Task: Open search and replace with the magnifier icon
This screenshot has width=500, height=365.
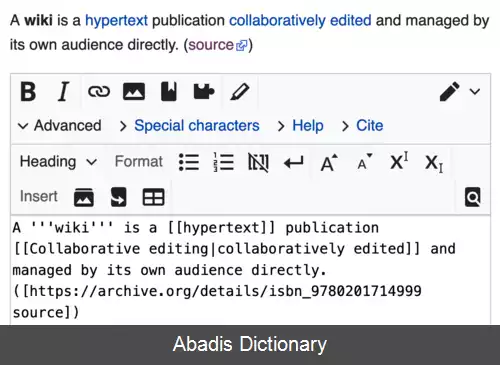Action: pyautogui.click(x=473, y=197)
